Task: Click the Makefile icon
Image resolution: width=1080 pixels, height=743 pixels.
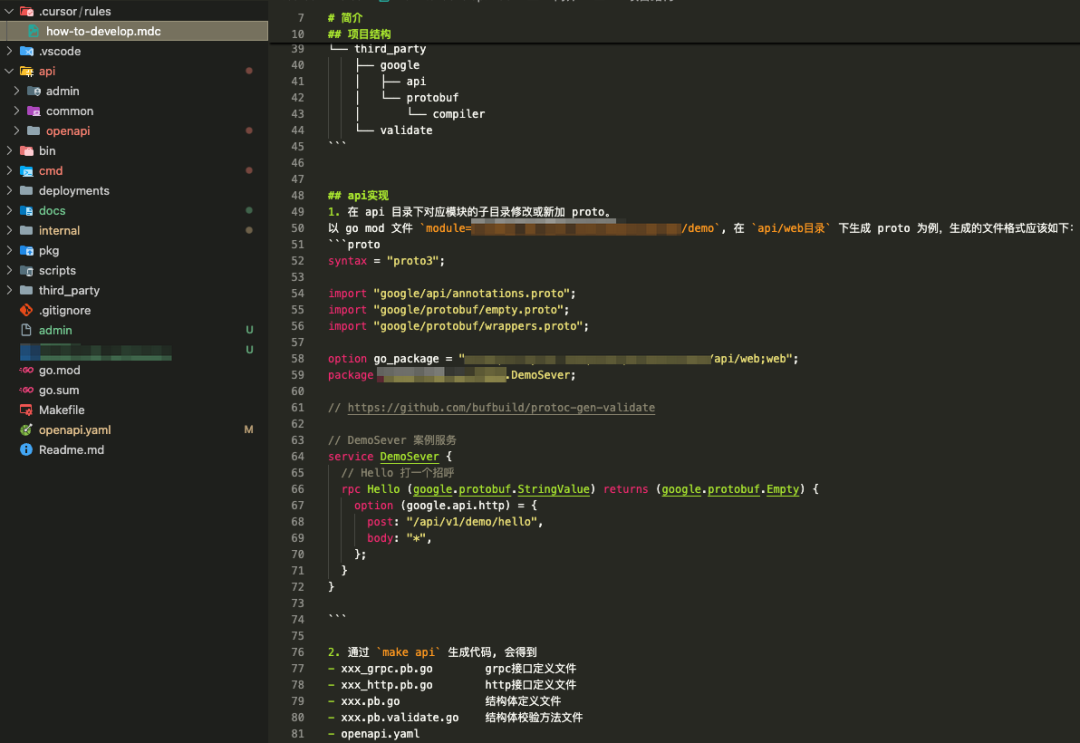Action: (x=26, y=410)
